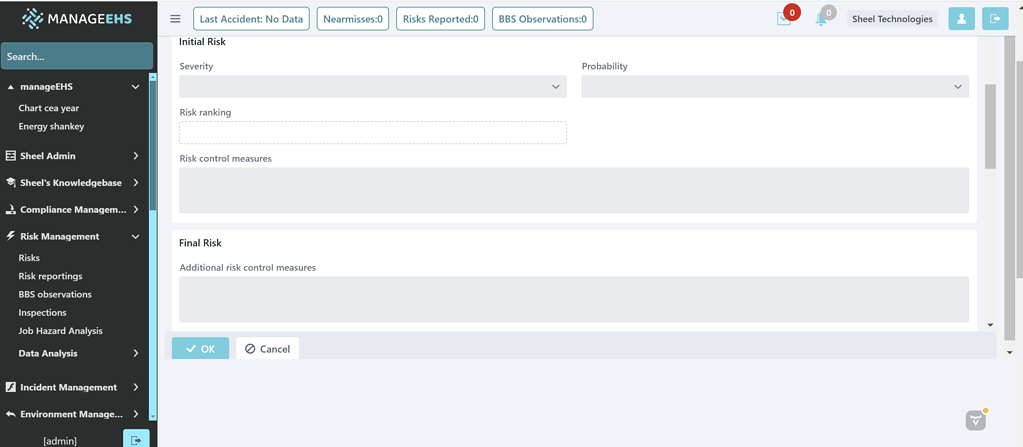This screenshot has width=1023, height=447.
Task: Click Last Accident: No Data badge
Action: pos(251,19)
